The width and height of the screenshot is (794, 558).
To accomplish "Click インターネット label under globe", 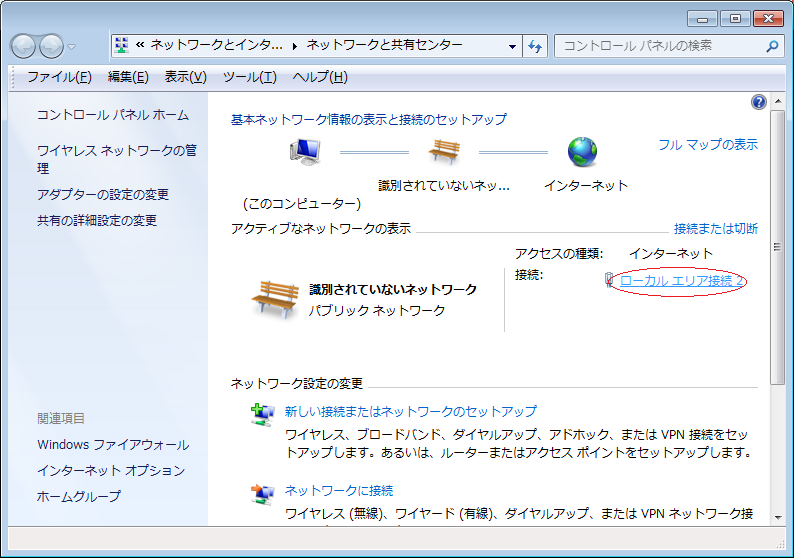I will (586, 185).
